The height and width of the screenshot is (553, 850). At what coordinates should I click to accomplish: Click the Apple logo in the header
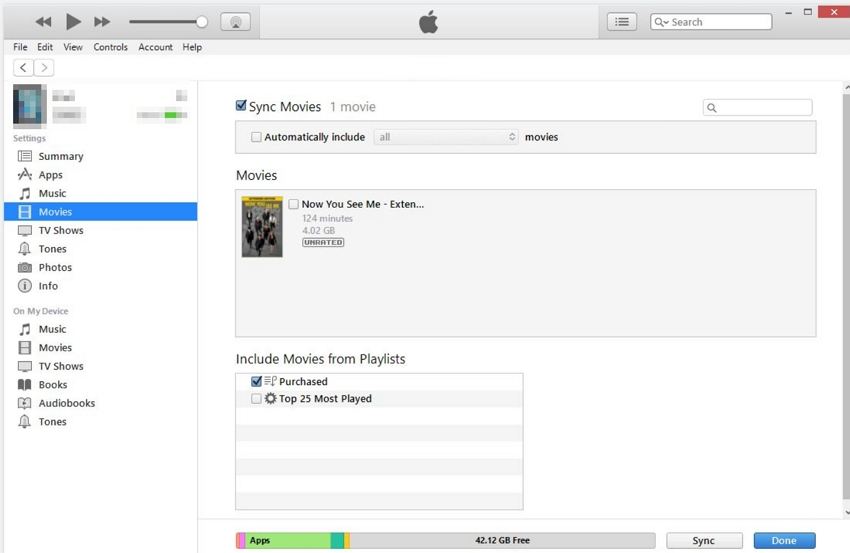click(x=428, y=22)
